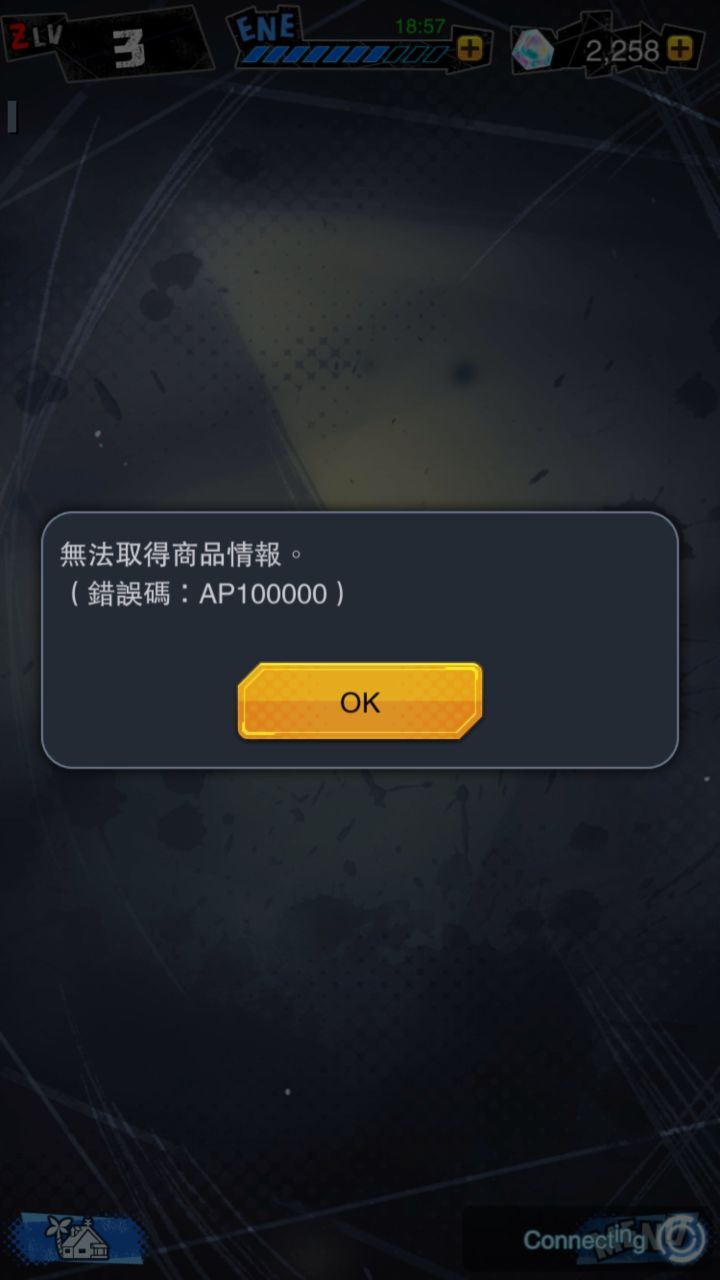Tap the 18:57 energy recovery timer
Screen dimensions: 720x1280
coord(420,27)
